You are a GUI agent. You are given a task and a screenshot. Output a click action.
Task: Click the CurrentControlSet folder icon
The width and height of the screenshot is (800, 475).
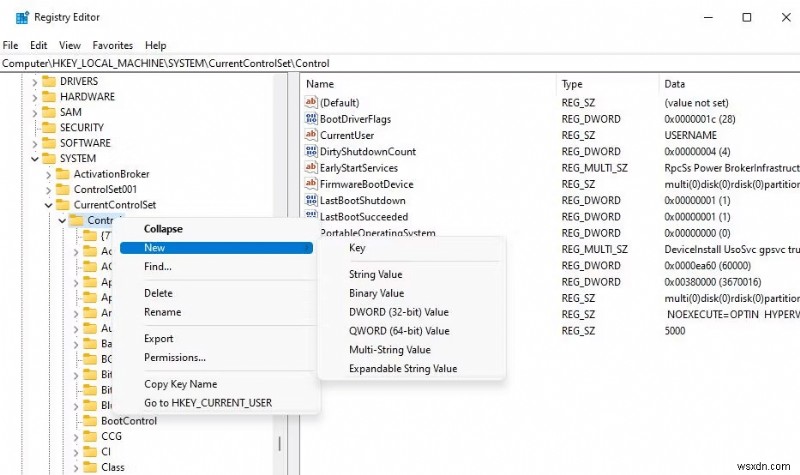click(63, 205)
